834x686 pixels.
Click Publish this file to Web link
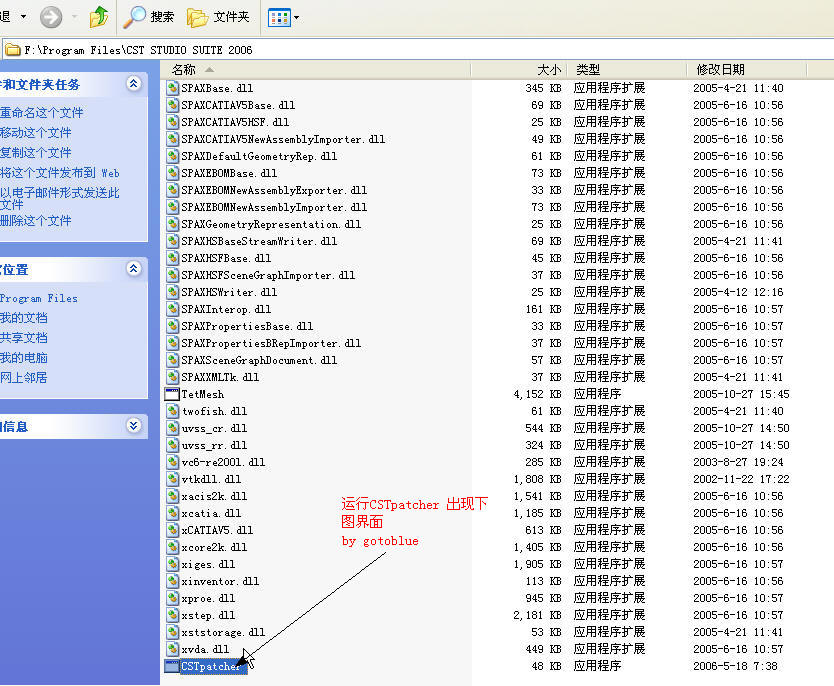coord(60,173)
